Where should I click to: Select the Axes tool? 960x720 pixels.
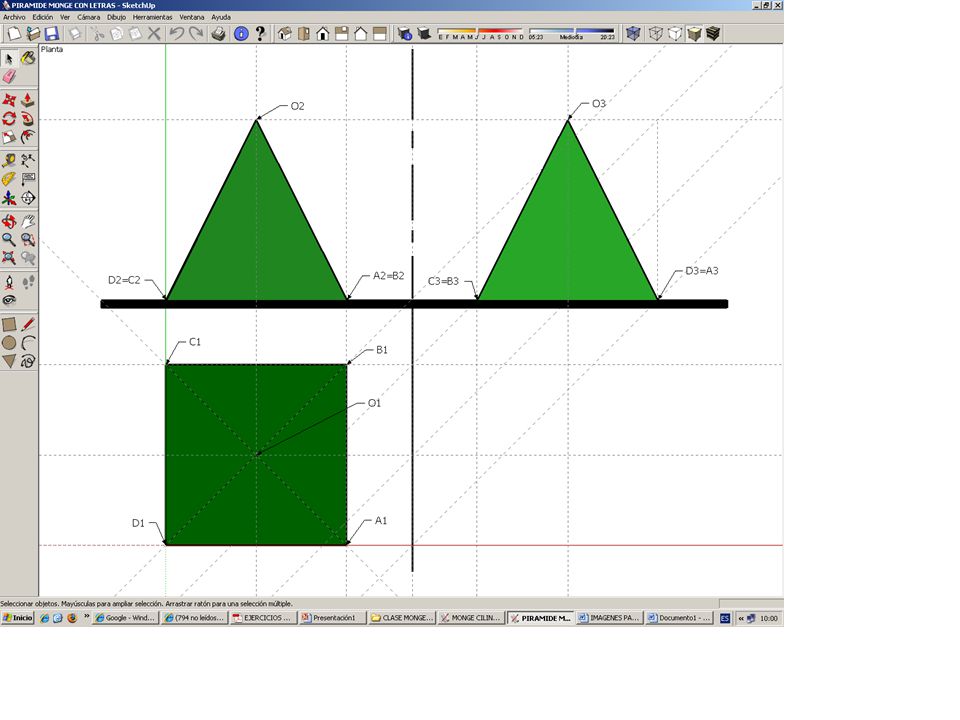9,197
